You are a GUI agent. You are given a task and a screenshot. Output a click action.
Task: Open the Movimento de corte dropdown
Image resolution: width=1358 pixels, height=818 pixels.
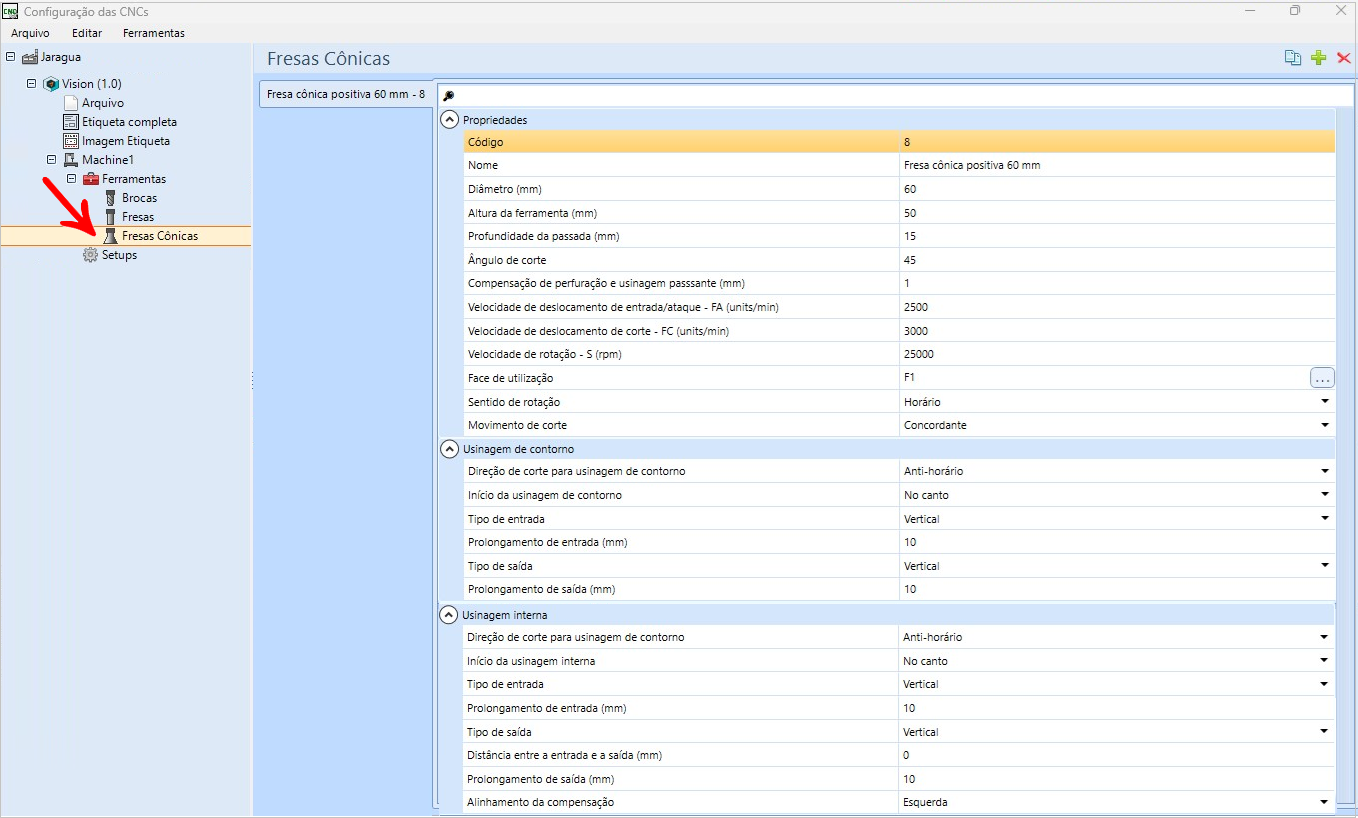[x=1324, y=425]
